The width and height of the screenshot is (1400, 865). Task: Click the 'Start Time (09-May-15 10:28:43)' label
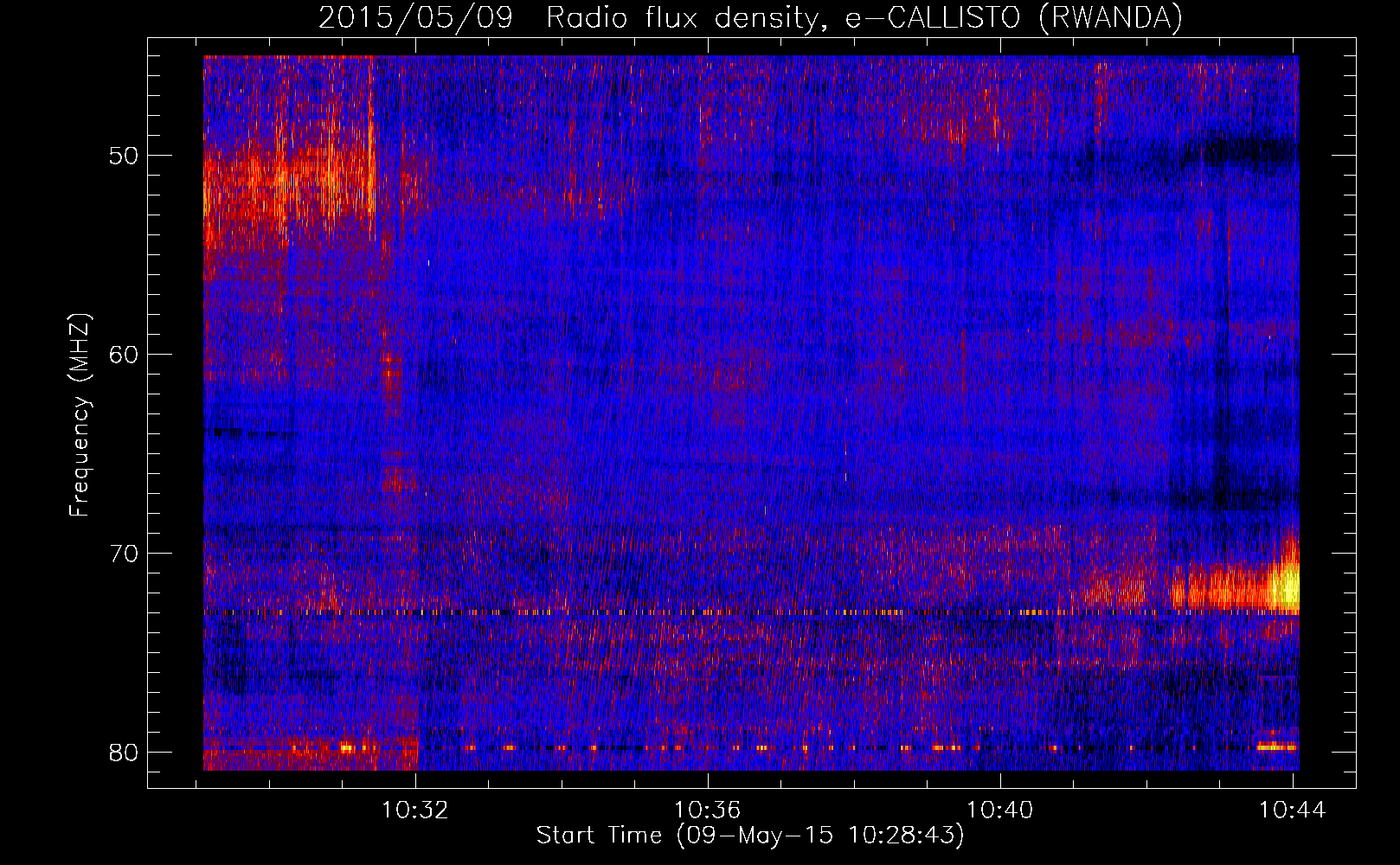click(x=750, y=836)
